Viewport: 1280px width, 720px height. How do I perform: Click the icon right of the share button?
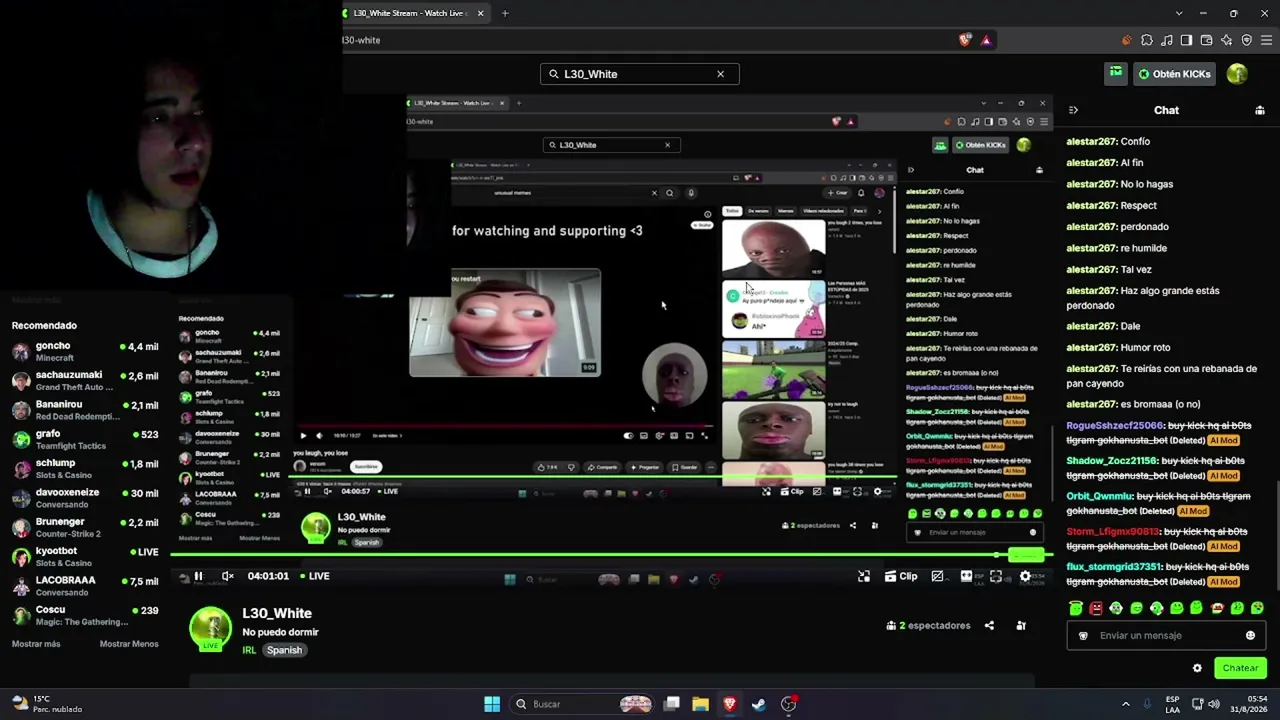[1021, 626]
